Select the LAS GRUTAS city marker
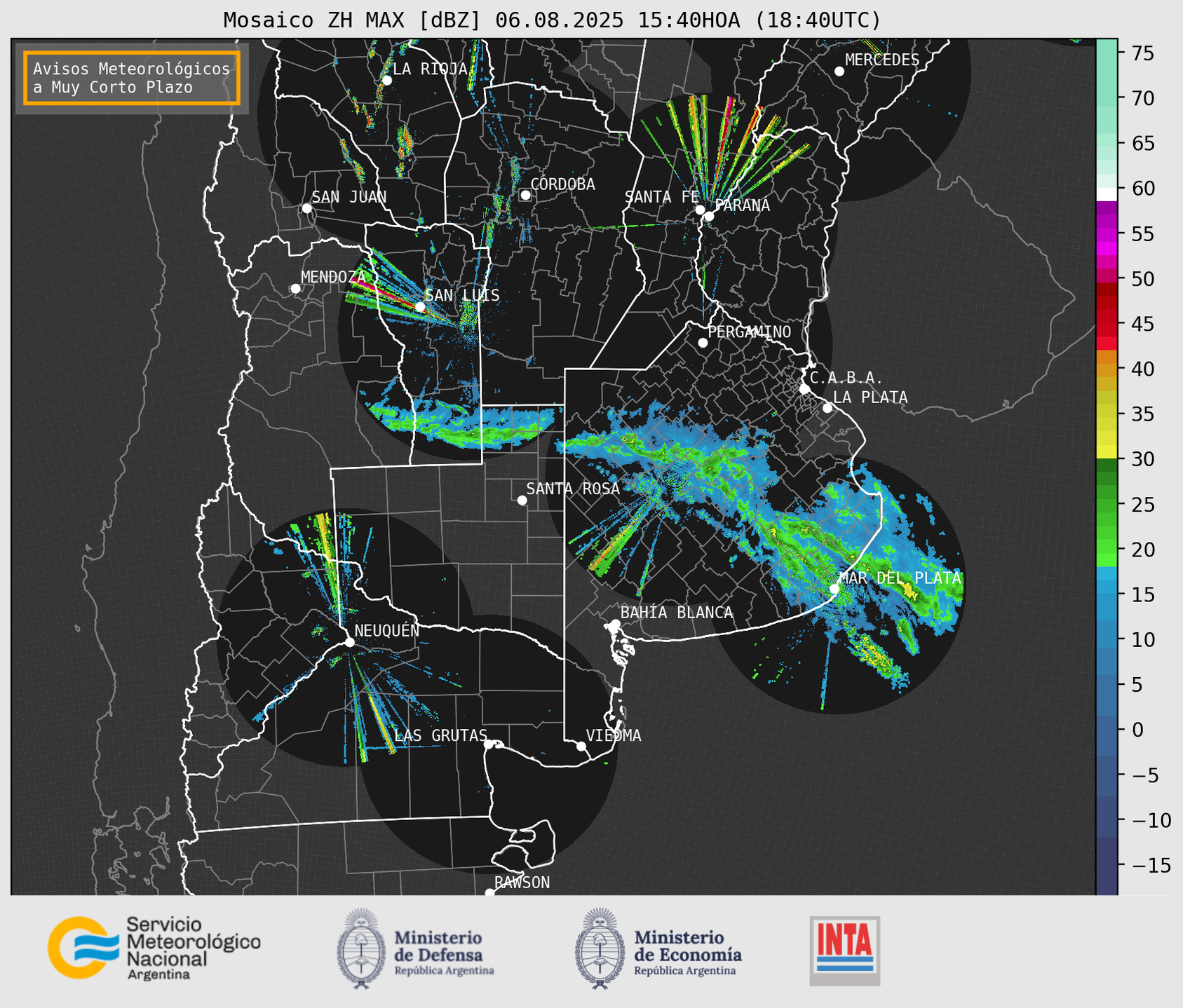The width and height of the screenshot is (1183, 1008). pos(488,744)
